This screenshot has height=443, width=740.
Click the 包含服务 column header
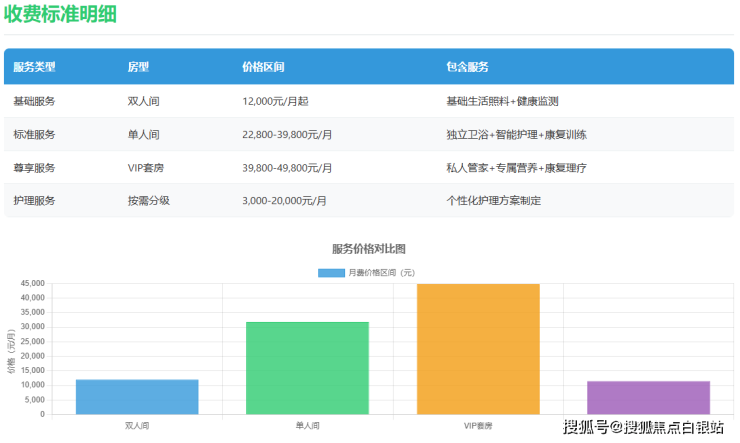pos(467,67)
